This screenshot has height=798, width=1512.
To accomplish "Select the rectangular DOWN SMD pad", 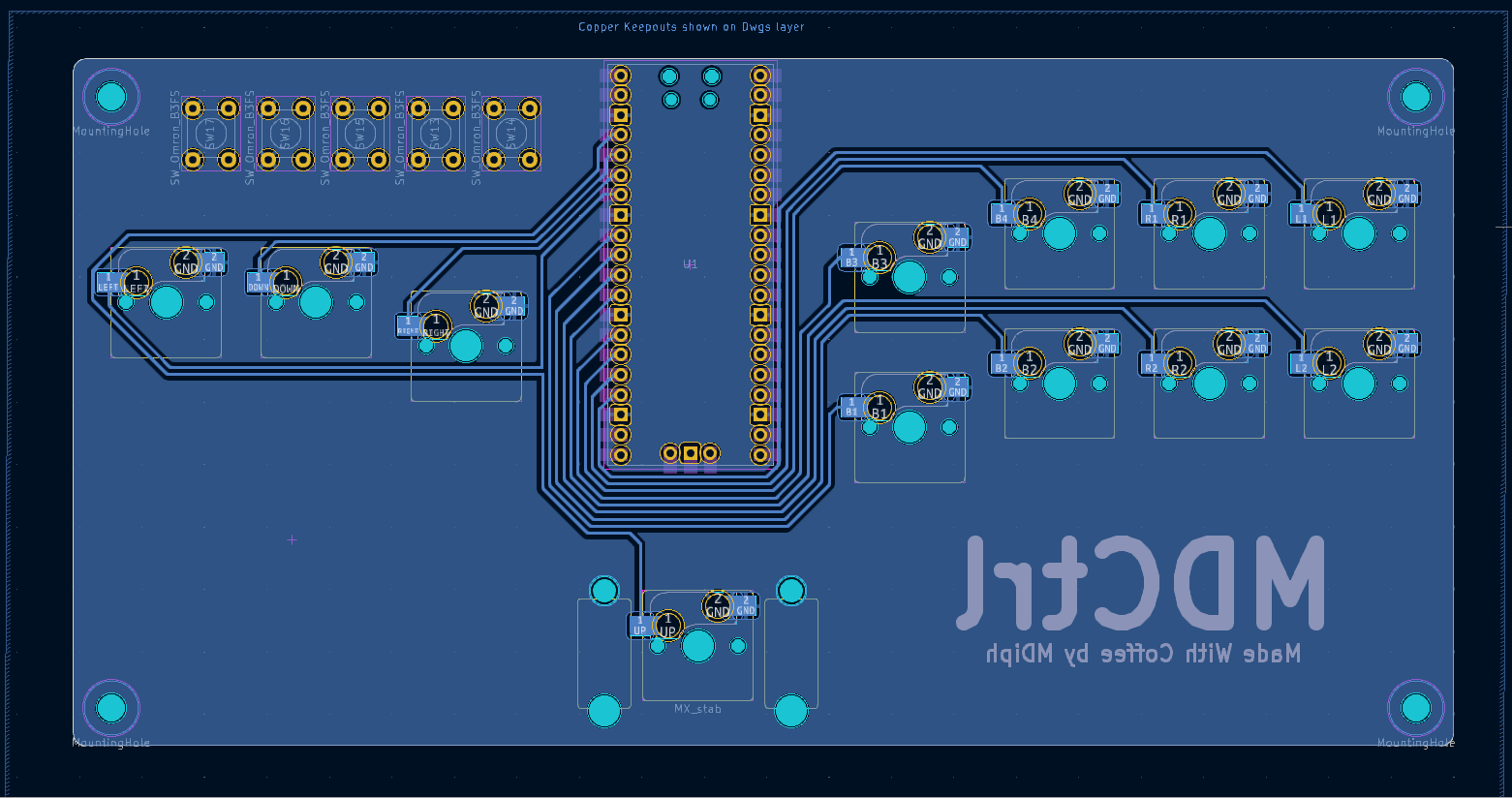I will point(258,282).
